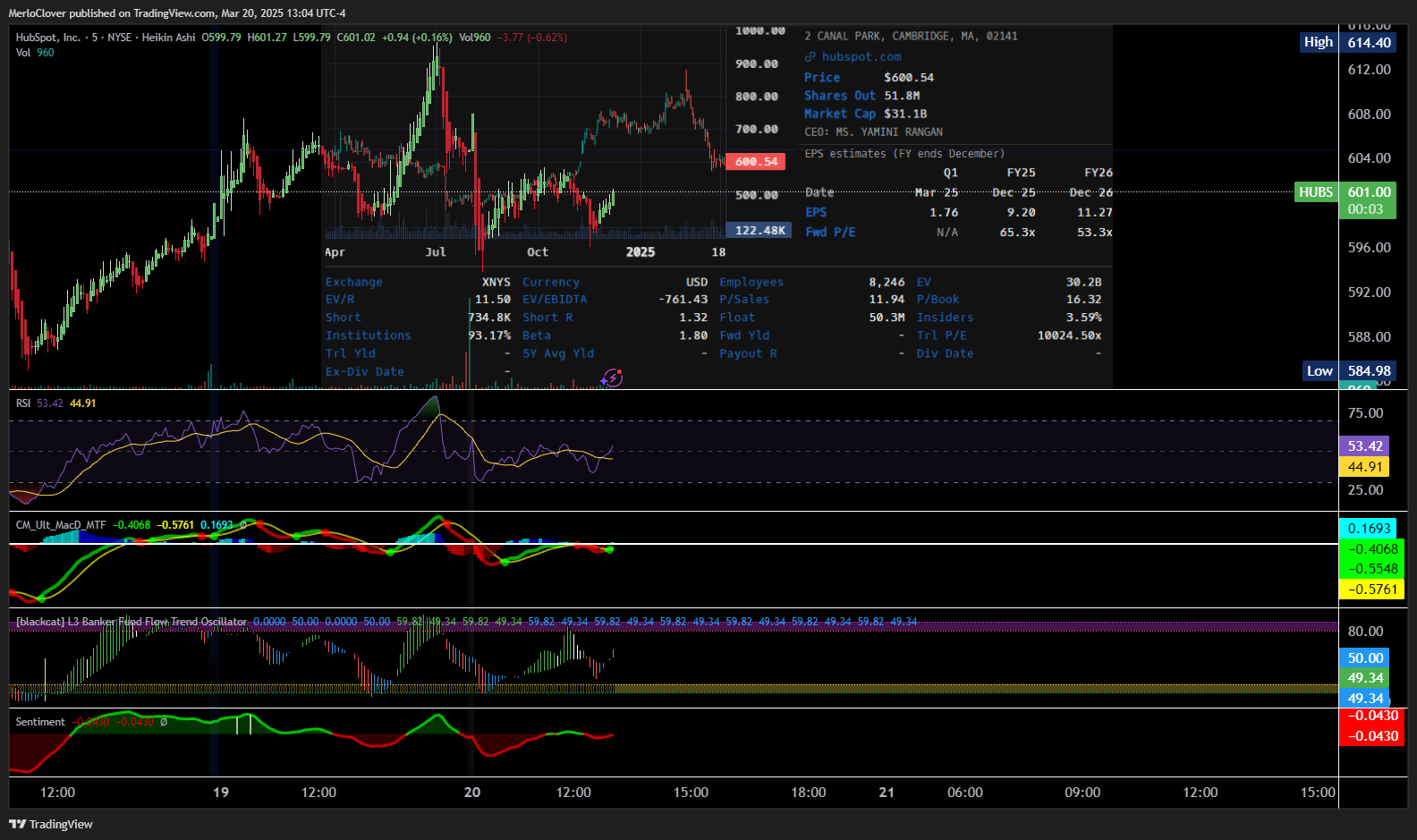
Task: Click the FY25 column header
Action: [1021, 173]
